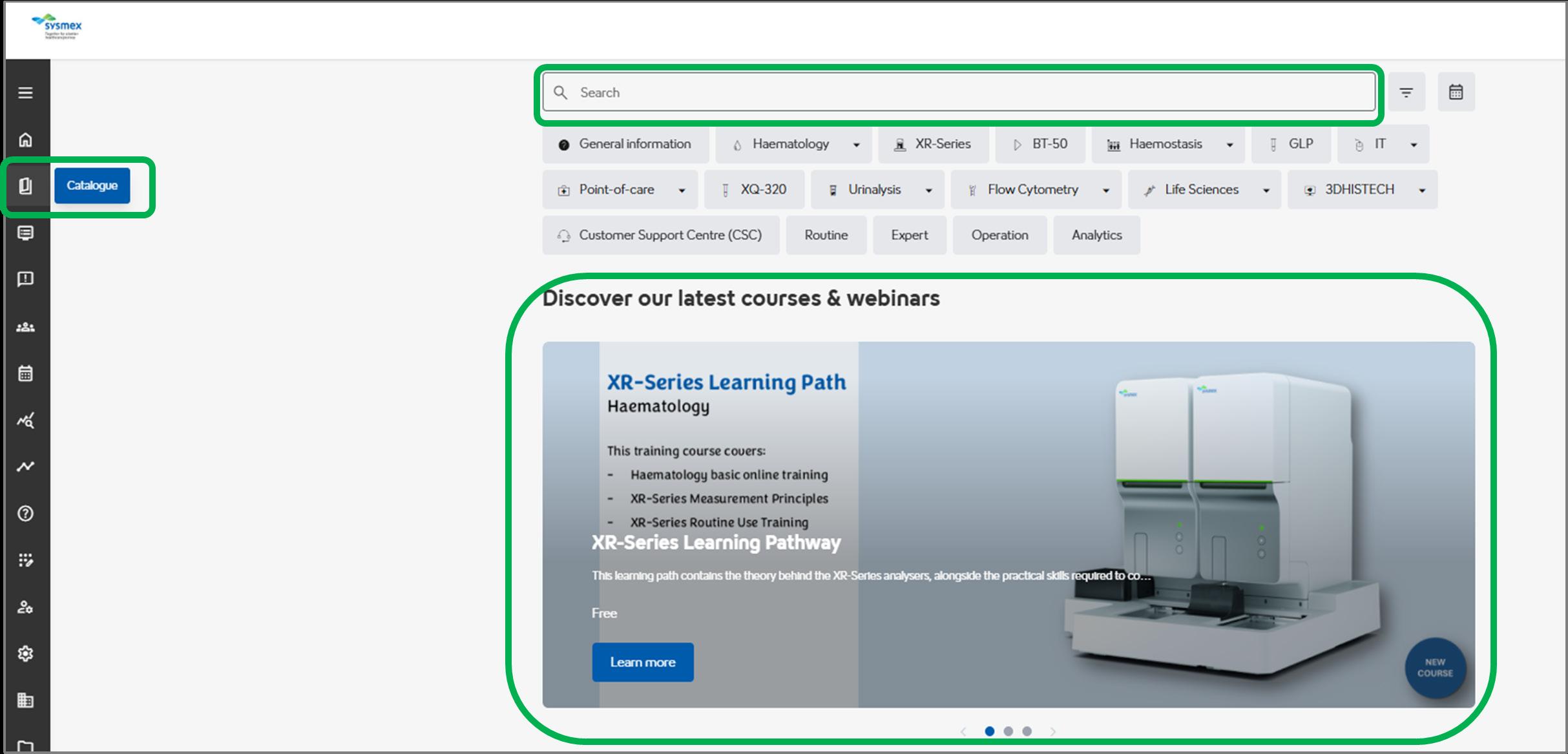Open the Catalogue book icon in the sidebar
The image size is (1568, 754).
pos(25,186)
